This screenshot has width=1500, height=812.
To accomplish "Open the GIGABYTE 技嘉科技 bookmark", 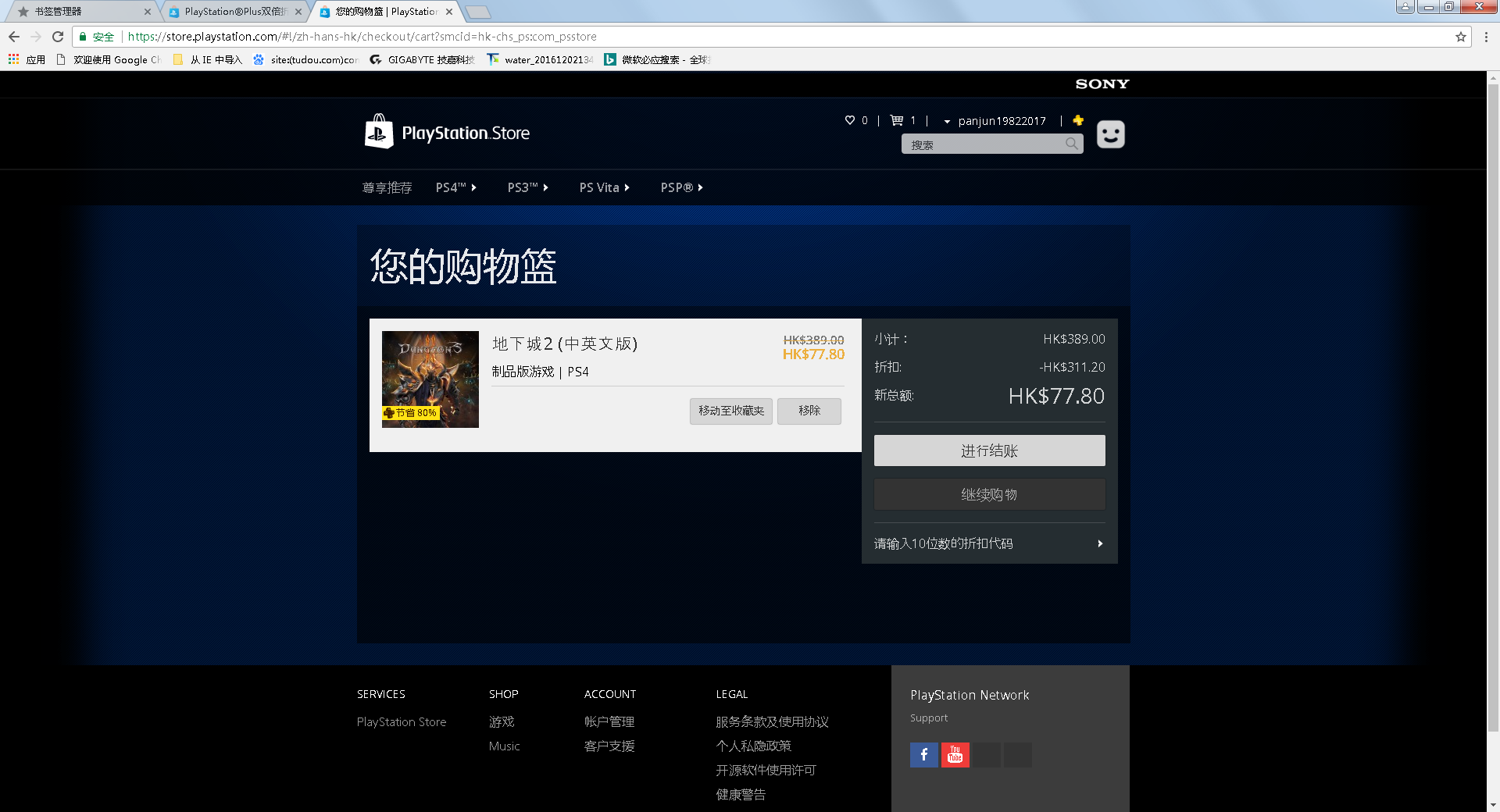I will click(x=423, y=59).
